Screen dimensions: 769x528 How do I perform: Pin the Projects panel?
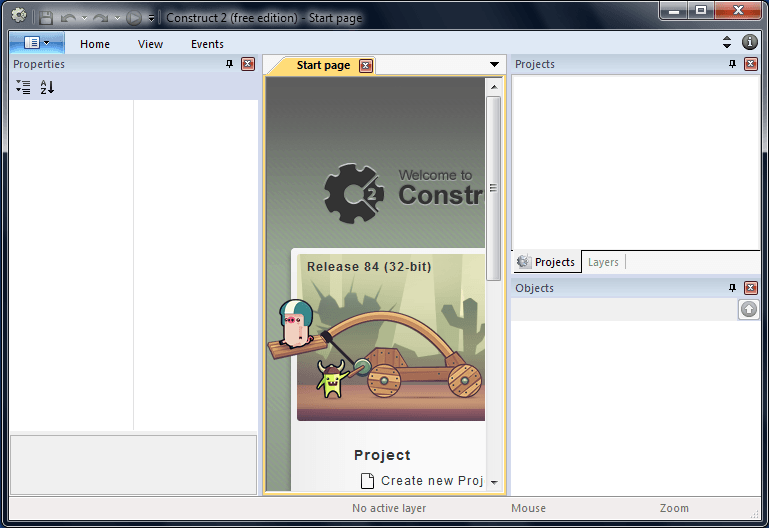732,64
